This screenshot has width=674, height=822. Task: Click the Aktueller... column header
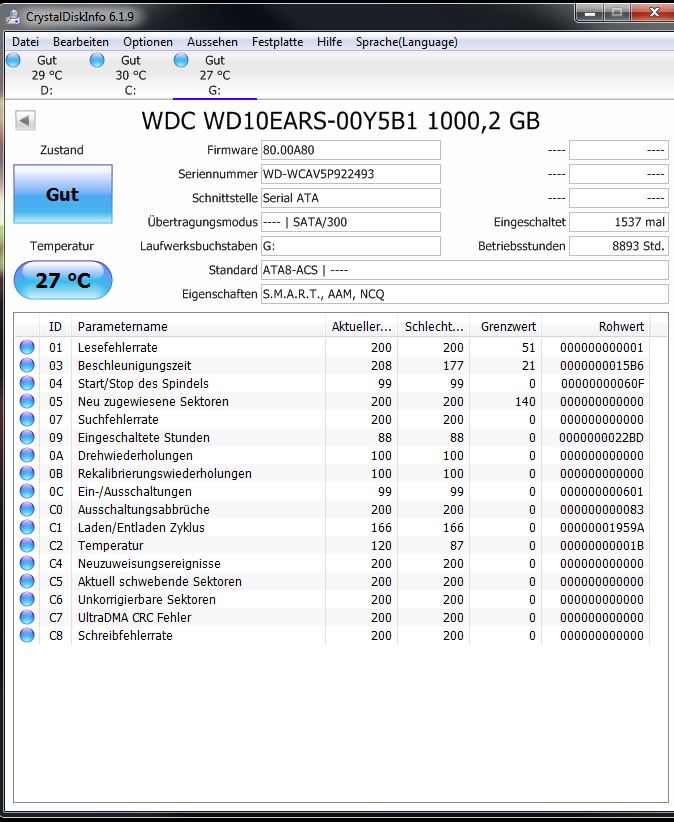click(361, 326)
